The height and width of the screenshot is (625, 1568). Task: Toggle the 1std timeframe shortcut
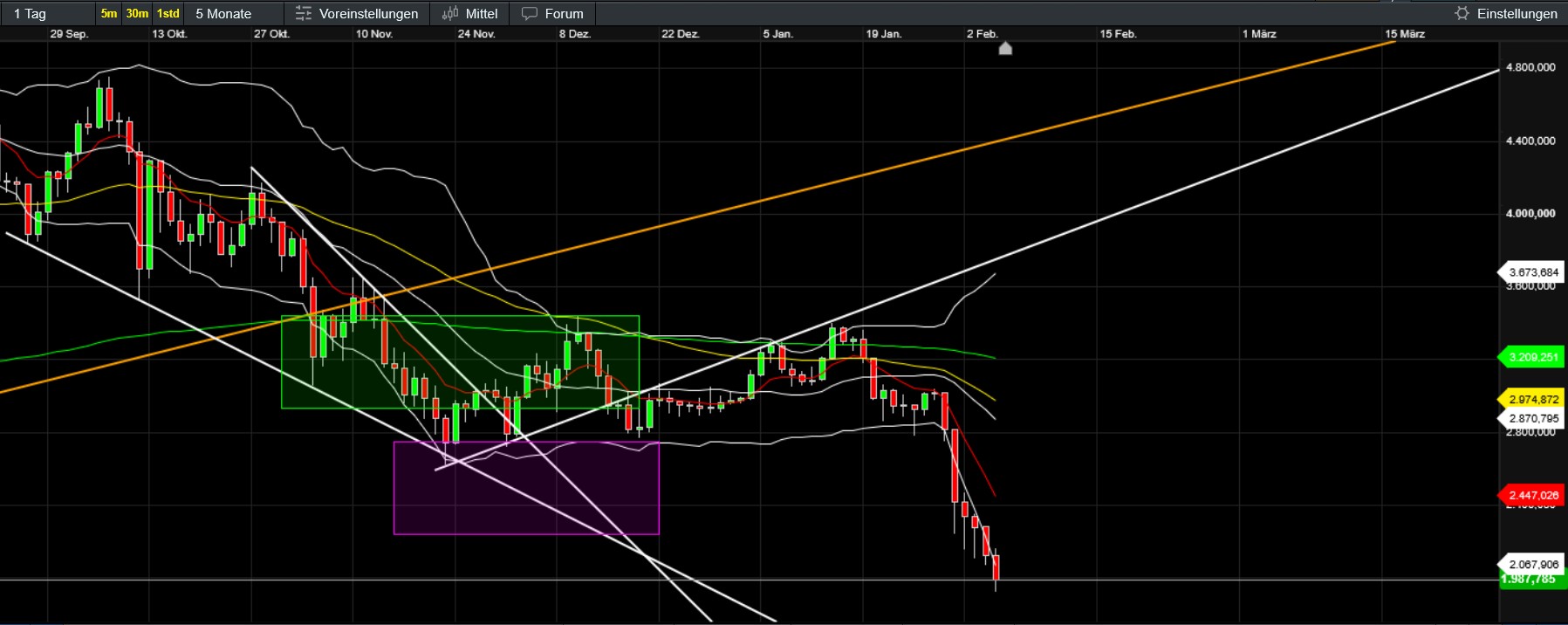point(168,13)
